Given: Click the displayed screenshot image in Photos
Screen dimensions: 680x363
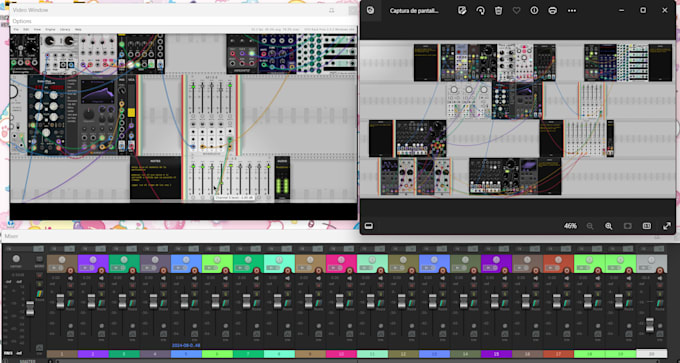Looking at the screenshot, I should click(x=518, y=119).
